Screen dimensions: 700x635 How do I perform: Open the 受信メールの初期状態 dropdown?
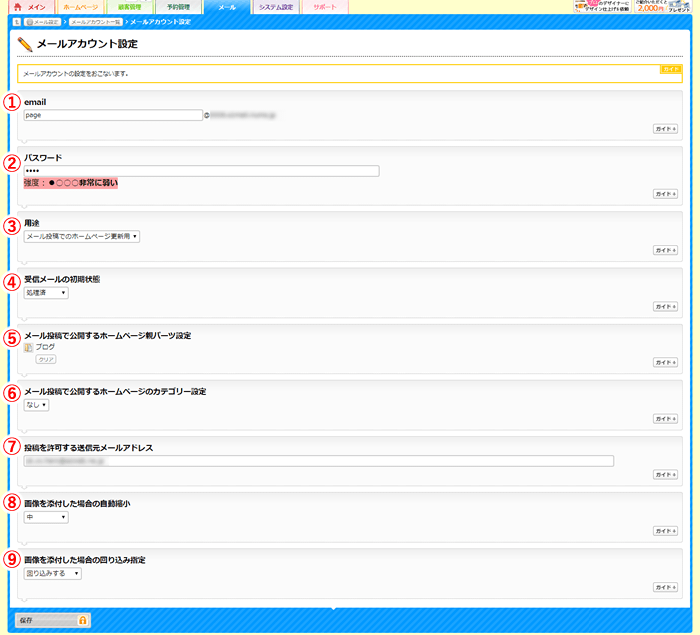(x=46, y=293)
